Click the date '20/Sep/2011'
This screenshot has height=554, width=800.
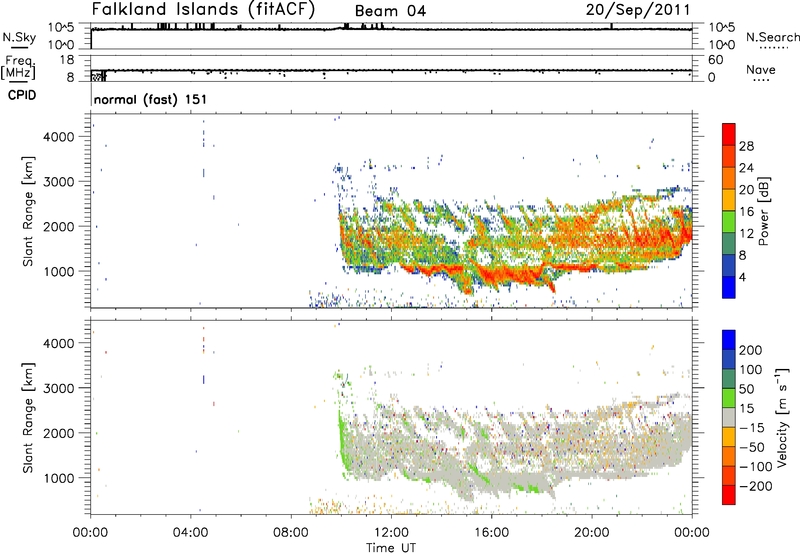[638, 9]
